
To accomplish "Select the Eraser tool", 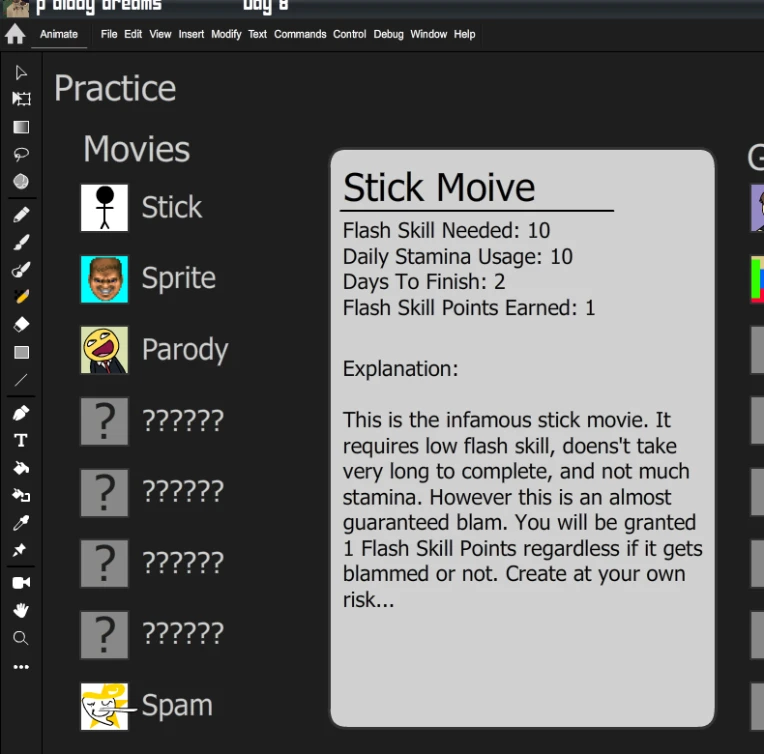I will click(x=21, y=324).
